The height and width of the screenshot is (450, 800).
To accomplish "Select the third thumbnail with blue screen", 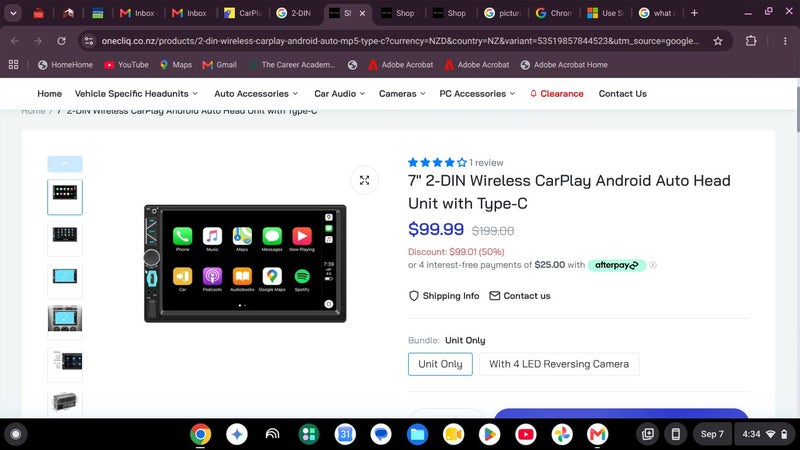I will point(65,280).
